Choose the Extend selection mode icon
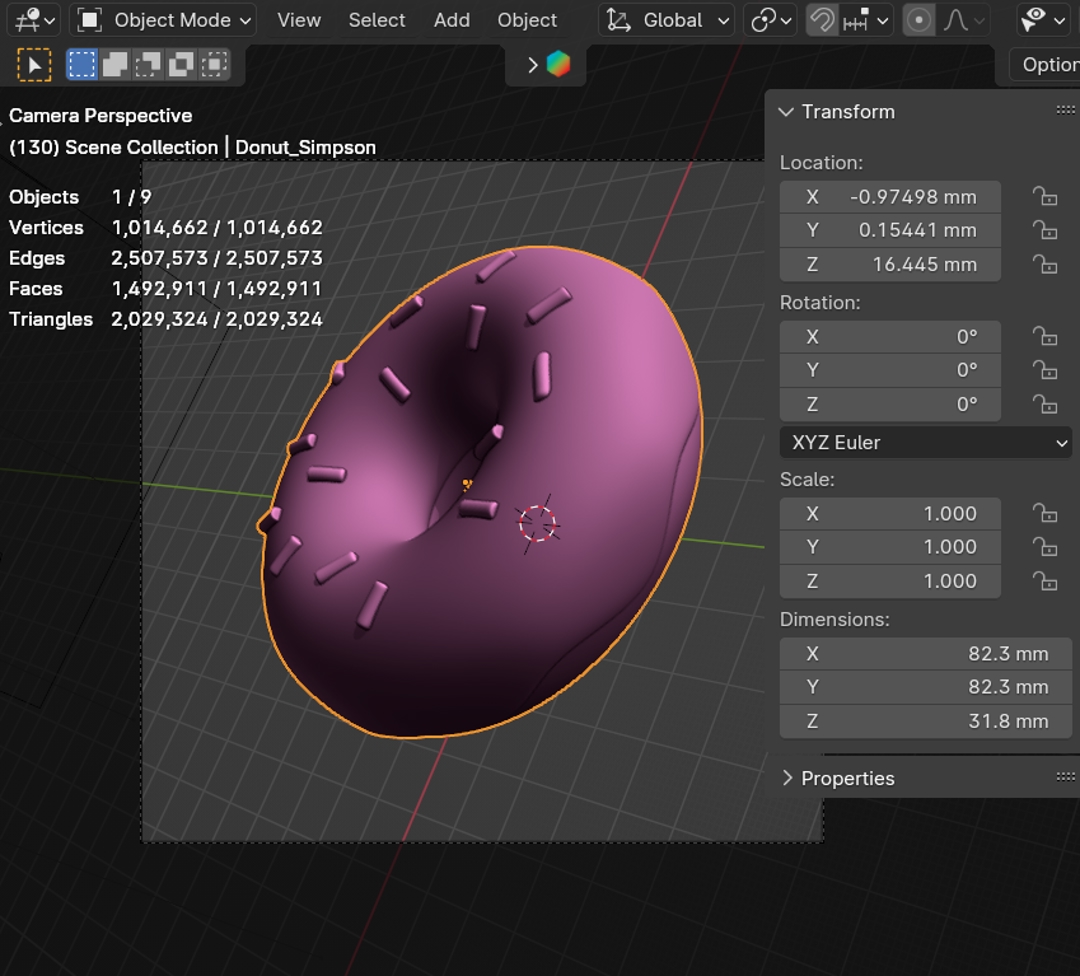The height and width of the screenshot is (976, 1080). click(x=115, y=66)
